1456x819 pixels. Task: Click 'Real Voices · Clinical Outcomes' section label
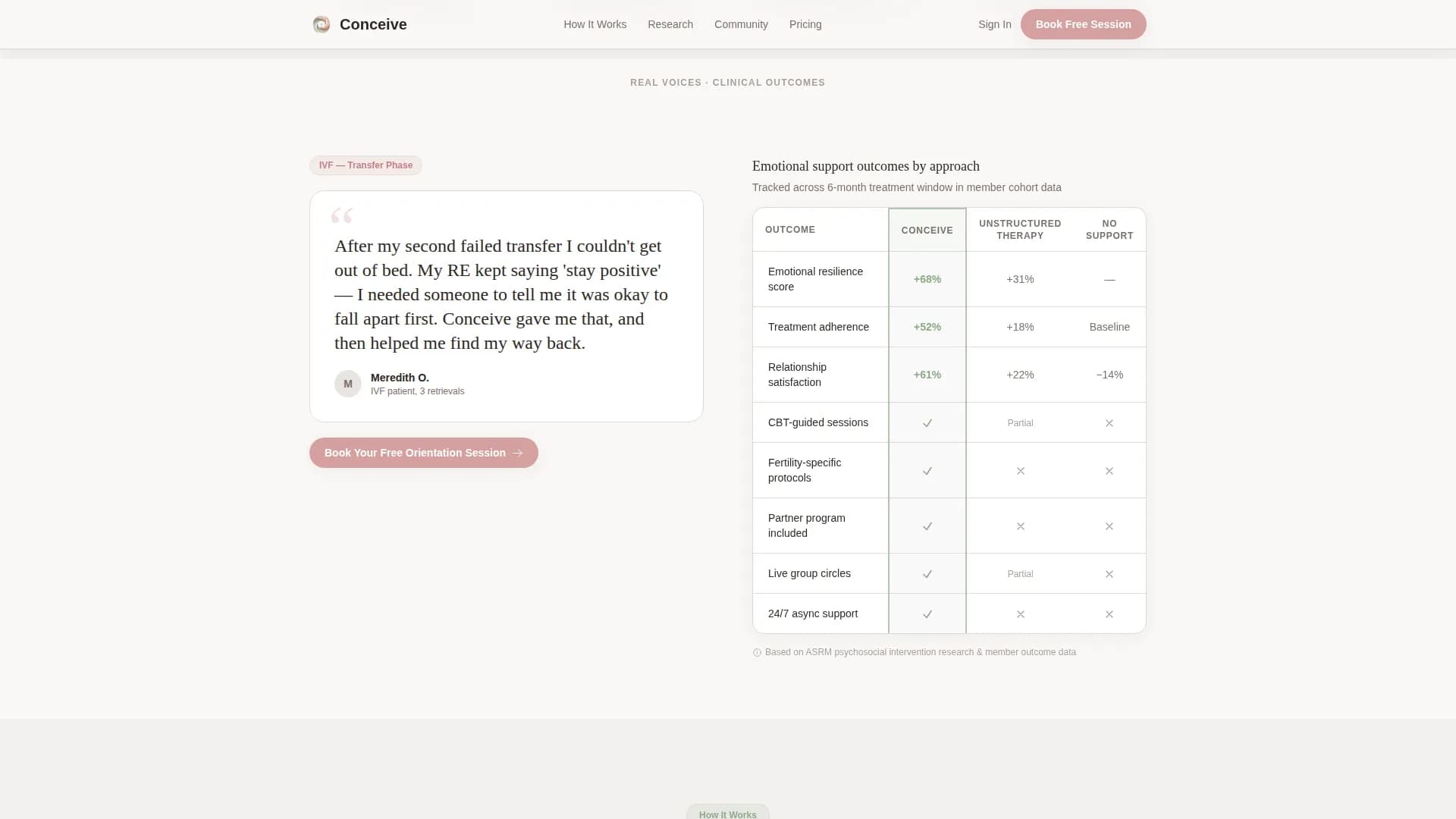point(727,83)
